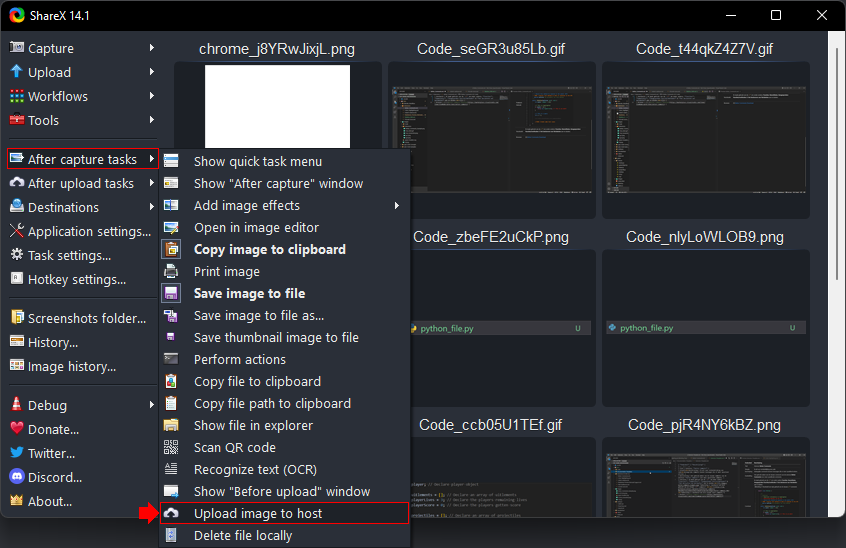The width and height of the screenshot is (846, 548).
Task: Open Hotkey settings
Action: [x=77, y=279]
